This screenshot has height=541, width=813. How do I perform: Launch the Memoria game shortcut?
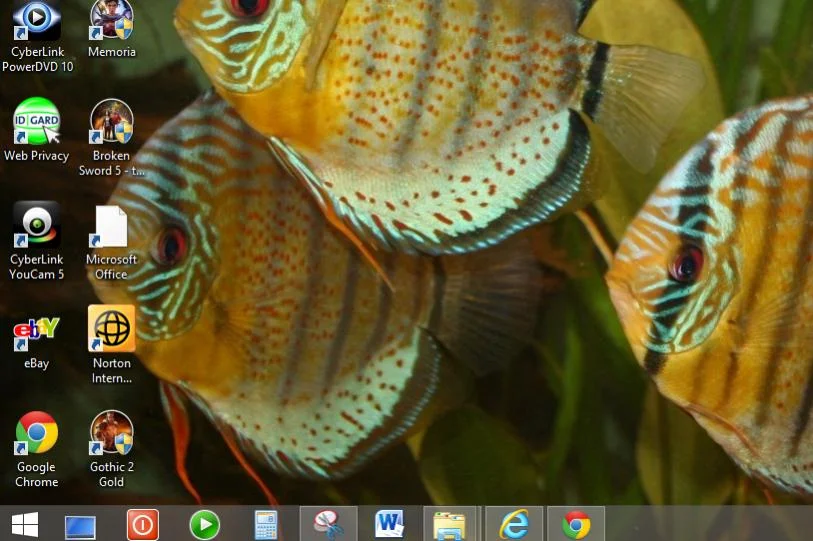pyautogui.click(x=111, y=20)
